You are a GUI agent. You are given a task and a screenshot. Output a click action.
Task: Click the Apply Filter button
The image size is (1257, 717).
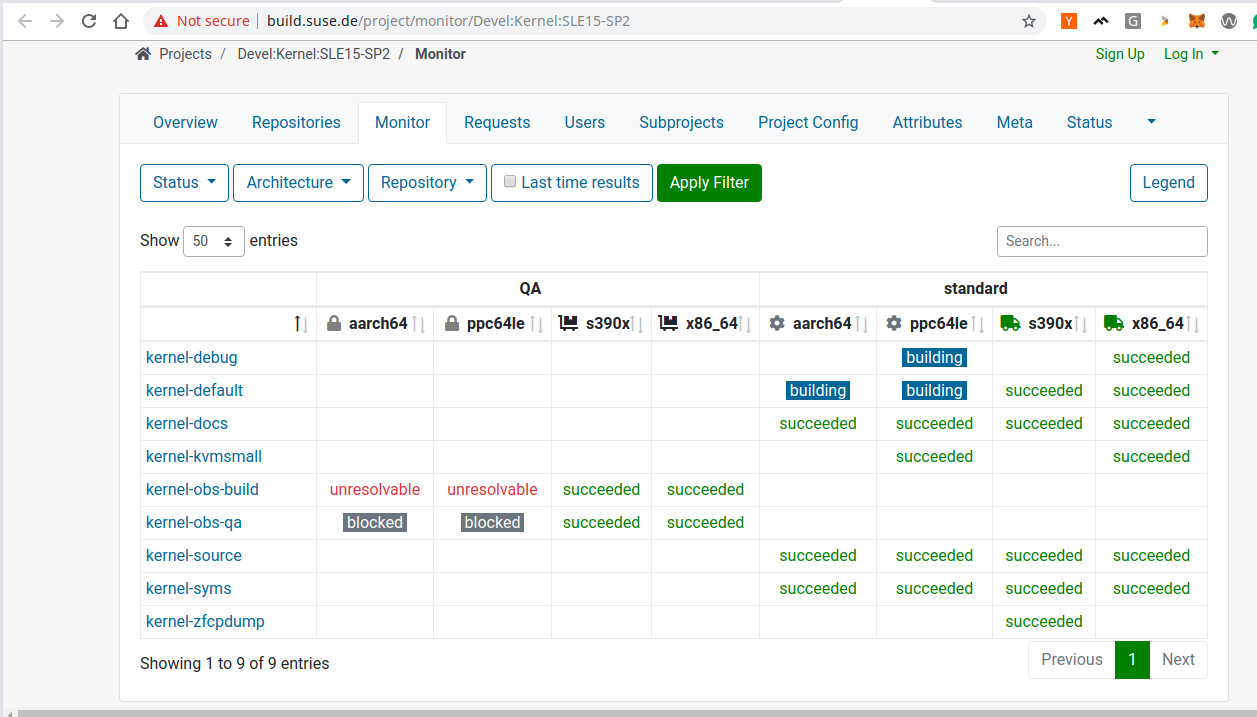click(x=709, y=183)
